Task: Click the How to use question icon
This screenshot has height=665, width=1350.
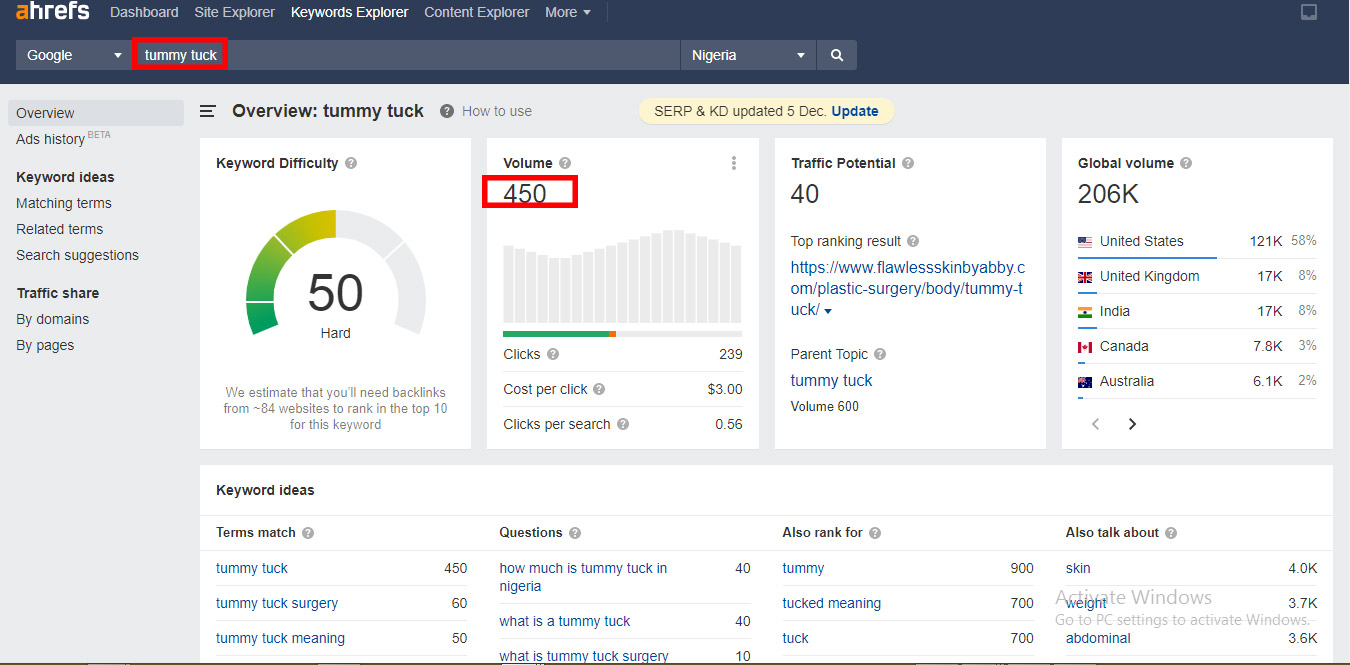Action: point(447,111)
